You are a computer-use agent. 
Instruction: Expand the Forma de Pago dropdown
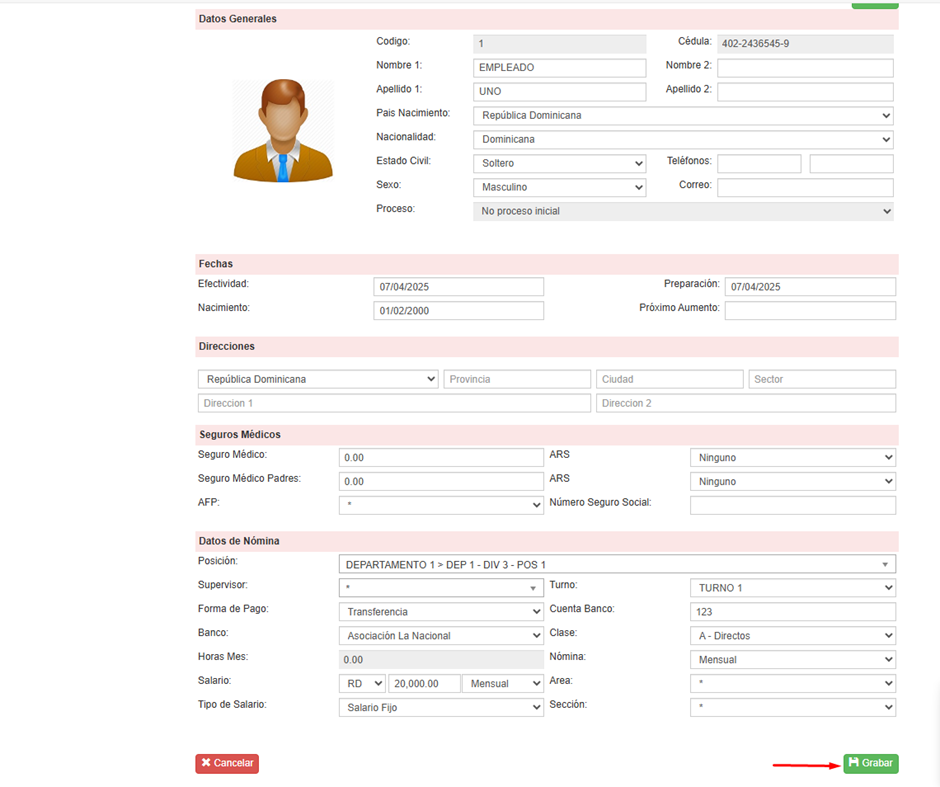(x=441, y=612)
